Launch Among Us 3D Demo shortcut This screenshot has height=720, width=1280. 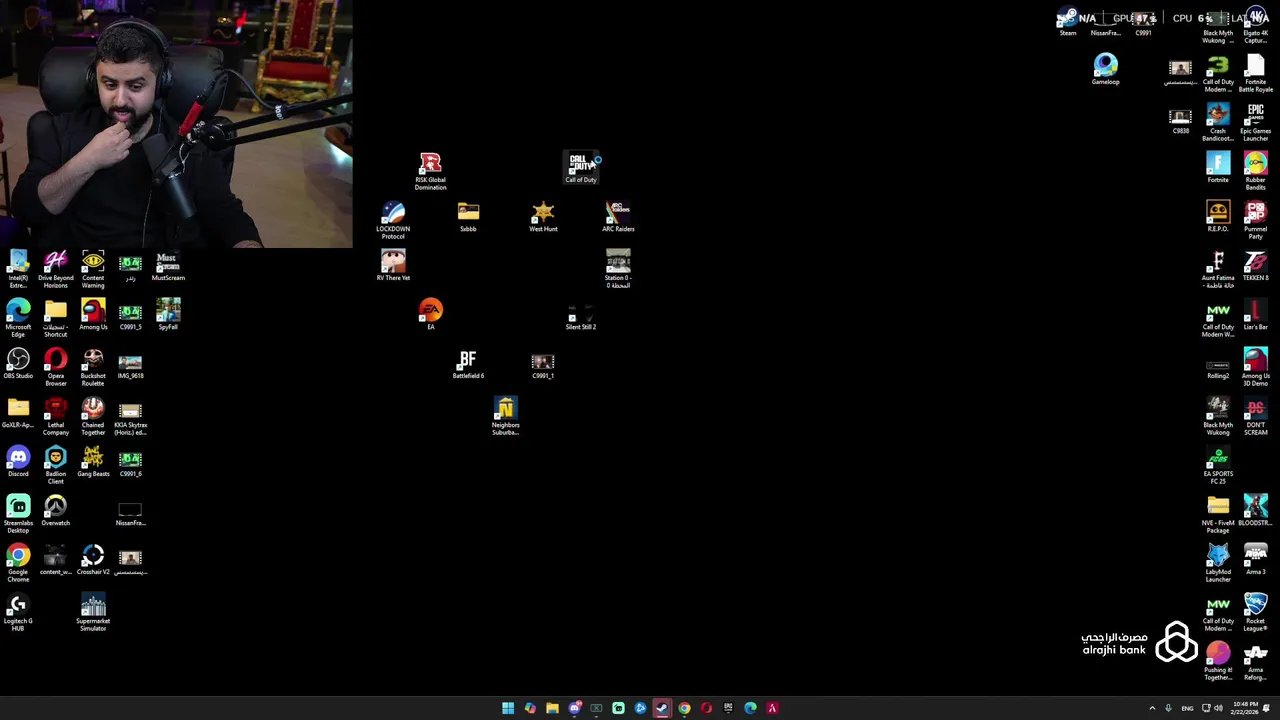pyautogui.click(x=1256, y=368)
